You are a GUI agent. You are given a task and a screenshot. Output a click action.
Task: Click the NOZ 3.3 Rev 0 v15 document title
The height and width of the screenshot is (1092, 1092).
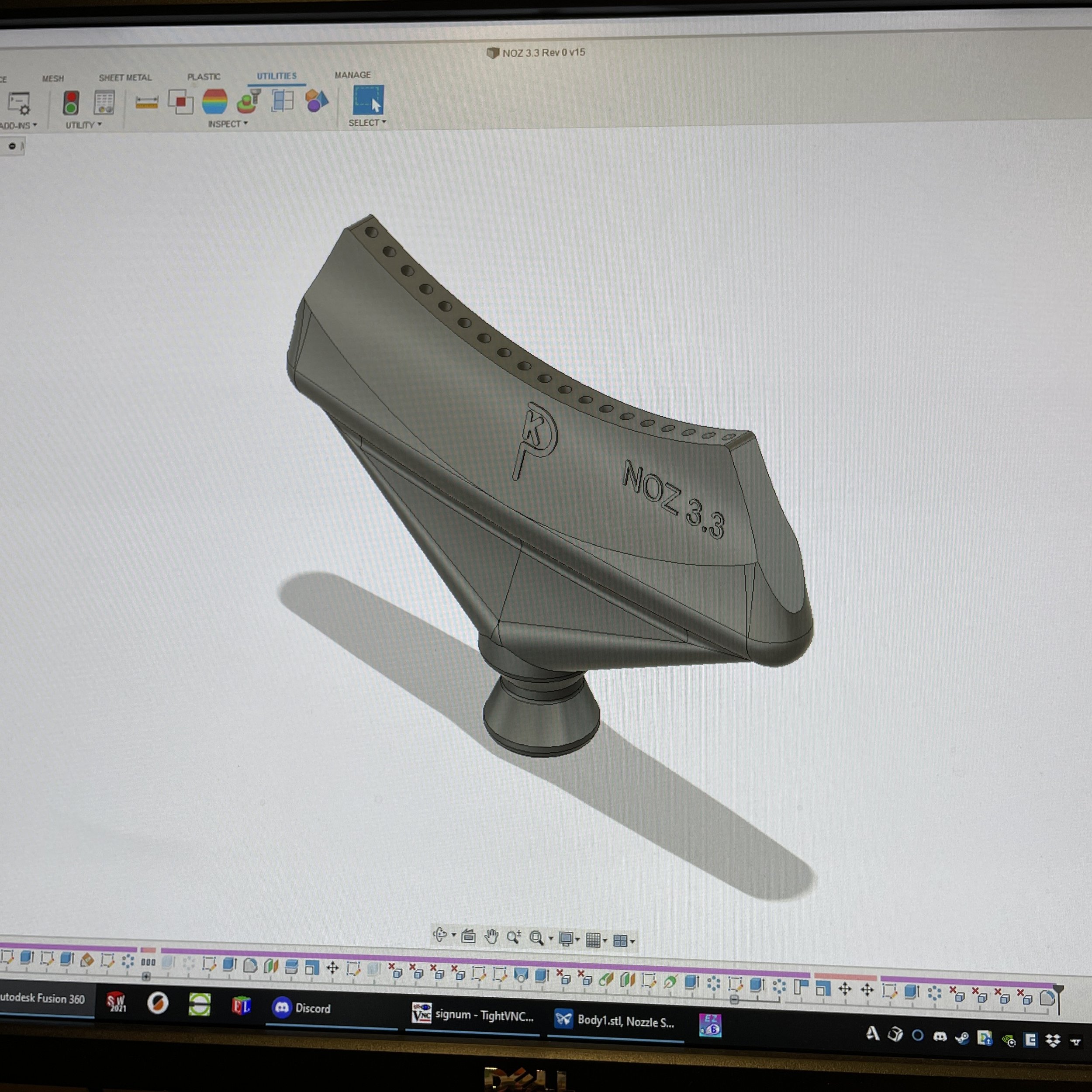pyautogui.click(x=544, y=52)
